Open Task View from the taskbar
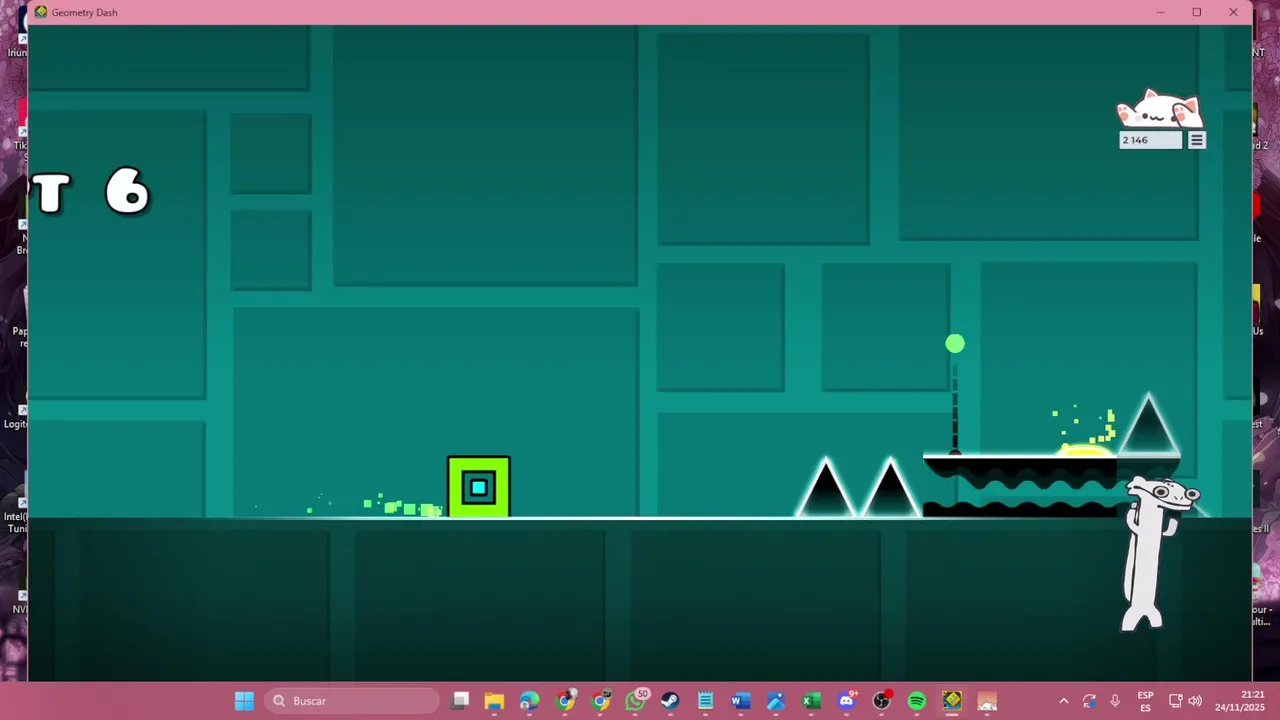 click(460, 701)
